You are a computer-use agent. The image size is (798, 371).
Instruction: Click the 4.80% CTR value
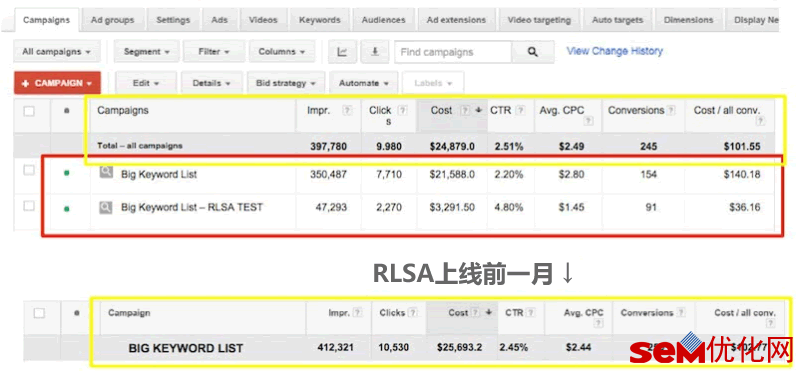(509, 207)
